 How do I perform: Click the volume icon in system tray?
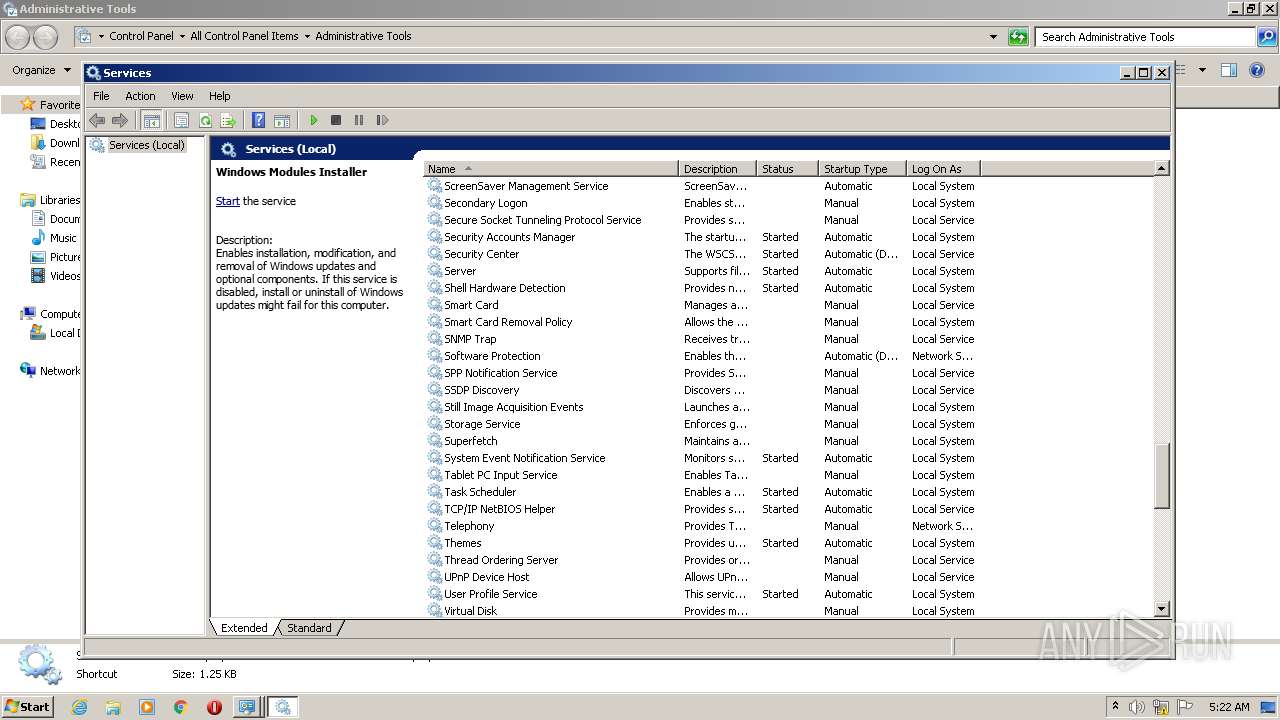pos(1137,707)
